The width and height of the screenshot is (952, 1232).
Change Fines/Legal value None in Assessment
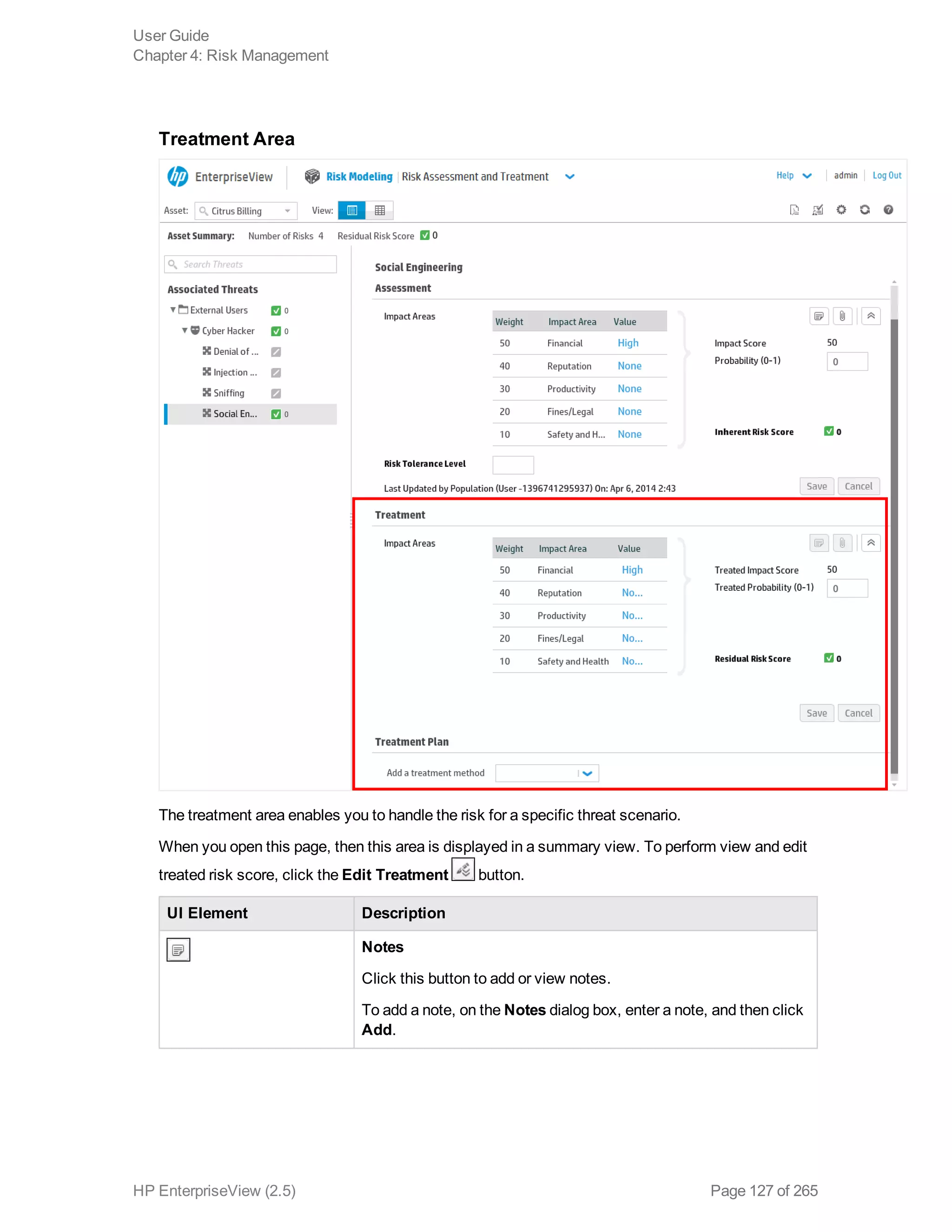pos(629,411)
